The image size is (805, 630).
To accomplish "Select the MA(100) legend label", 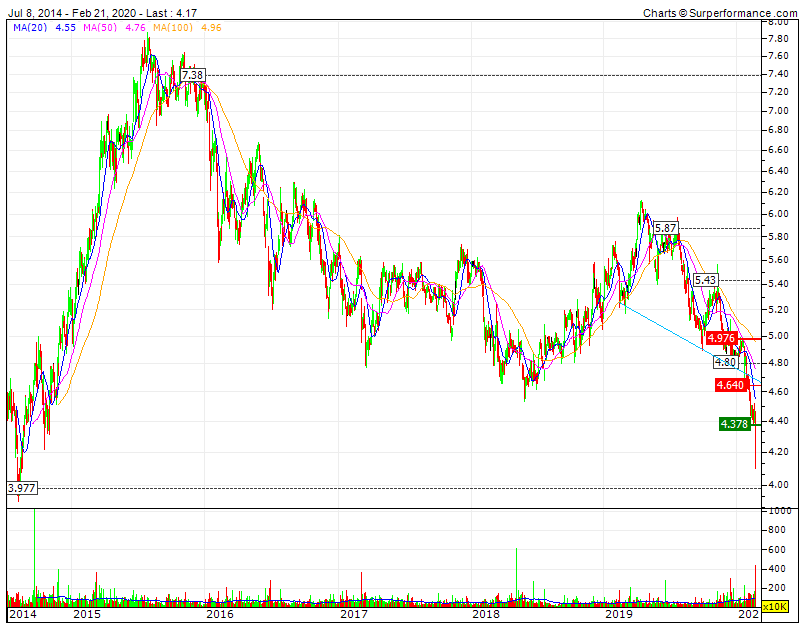I will (x=173, y=28).
